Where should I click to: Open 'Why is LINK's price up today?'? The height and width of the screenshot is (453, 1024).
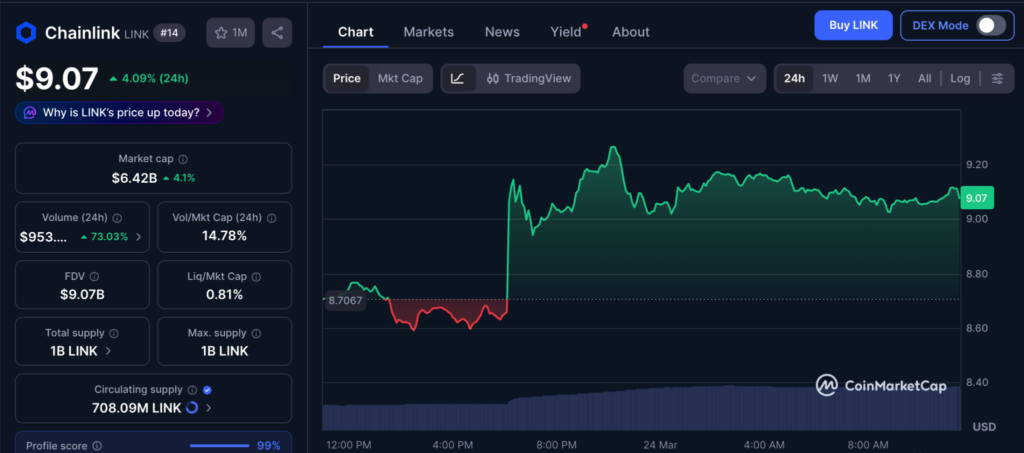[119, 113]
